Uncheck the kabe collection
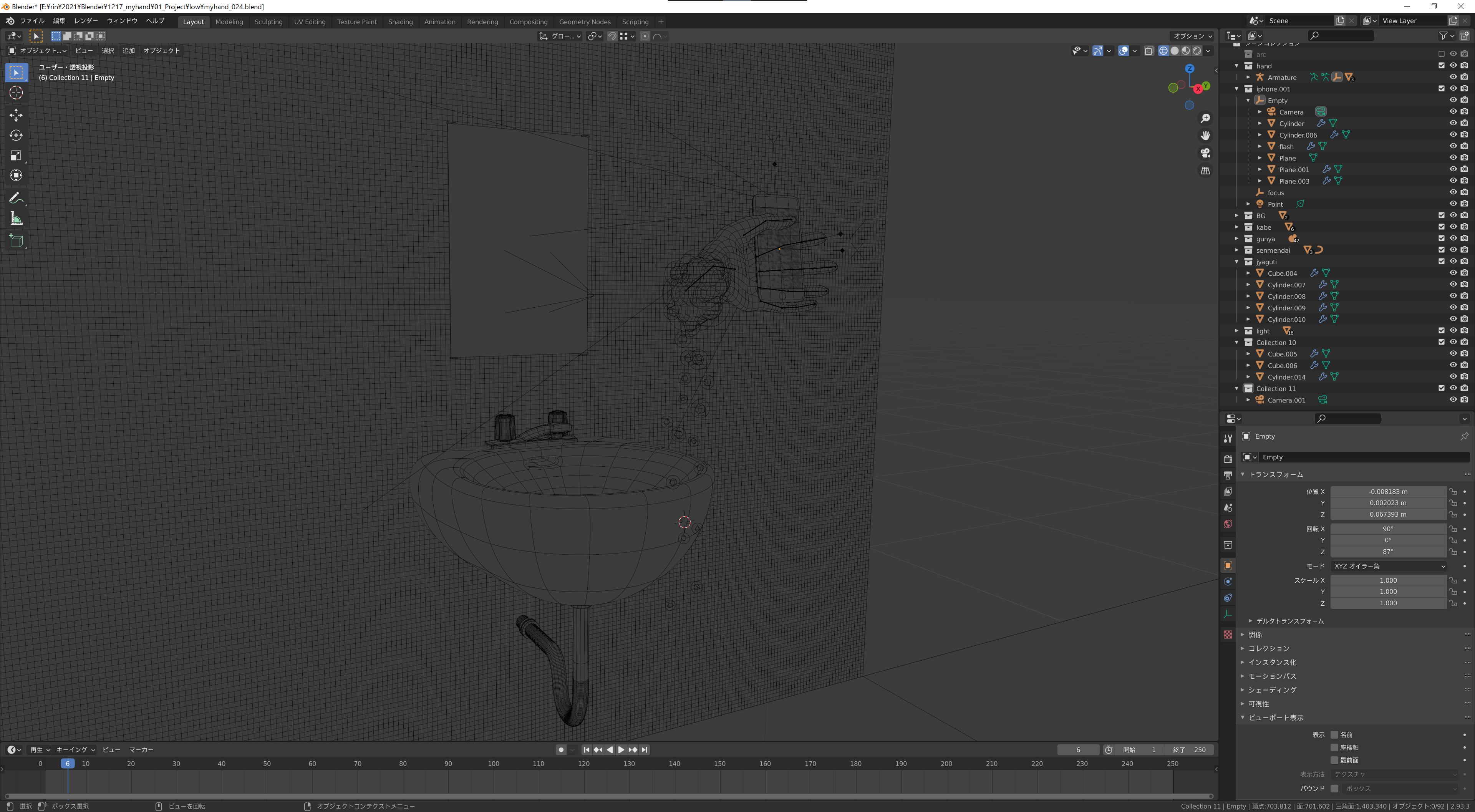 (x=1441, y=227)
